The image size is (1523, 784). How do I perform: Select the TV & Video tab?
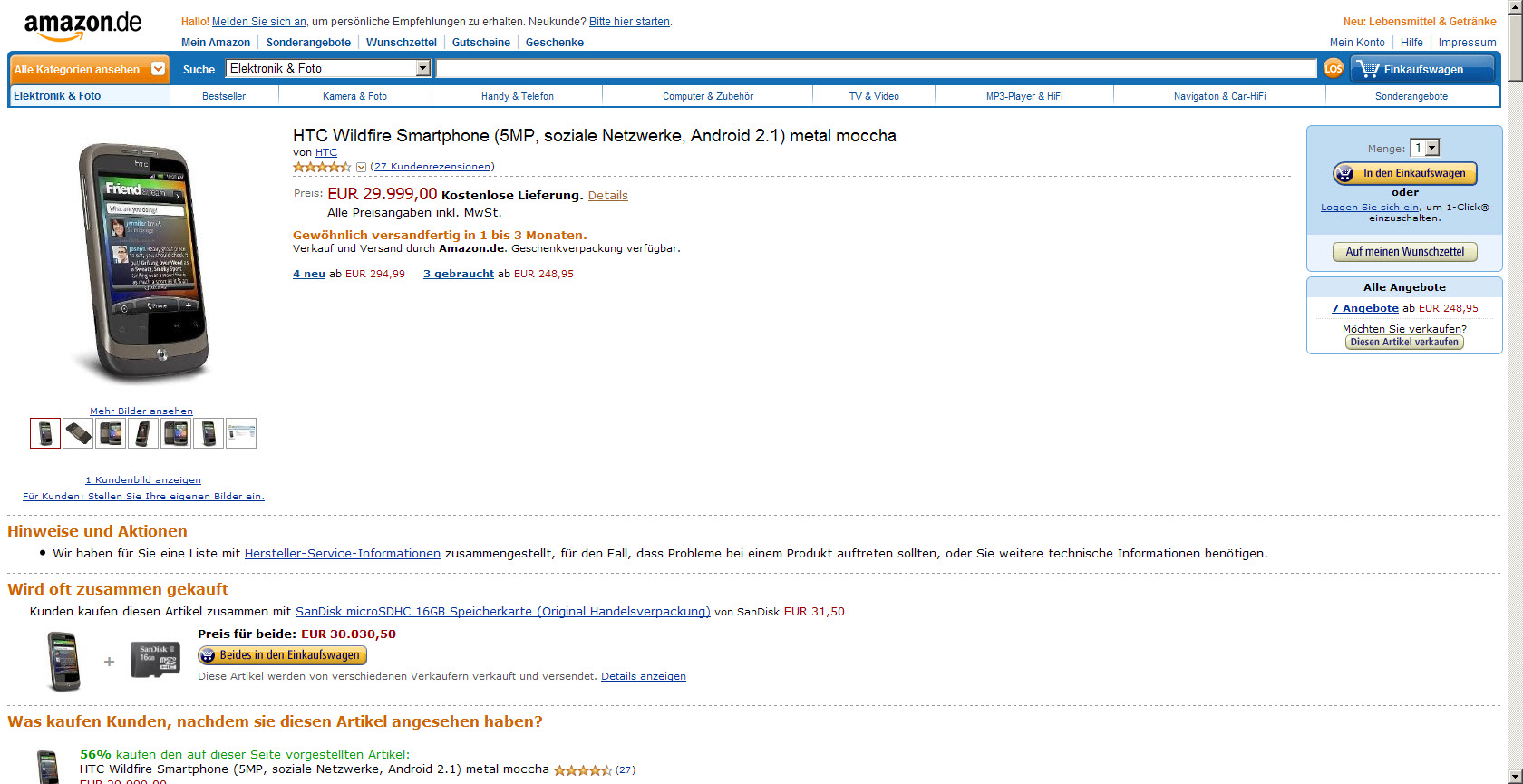(x=874, y=96)
